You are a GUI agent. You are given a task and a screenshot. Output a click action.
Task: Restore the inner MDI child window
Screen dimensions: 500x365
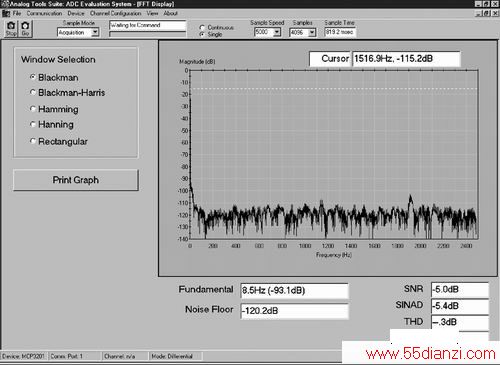(487, 13)
